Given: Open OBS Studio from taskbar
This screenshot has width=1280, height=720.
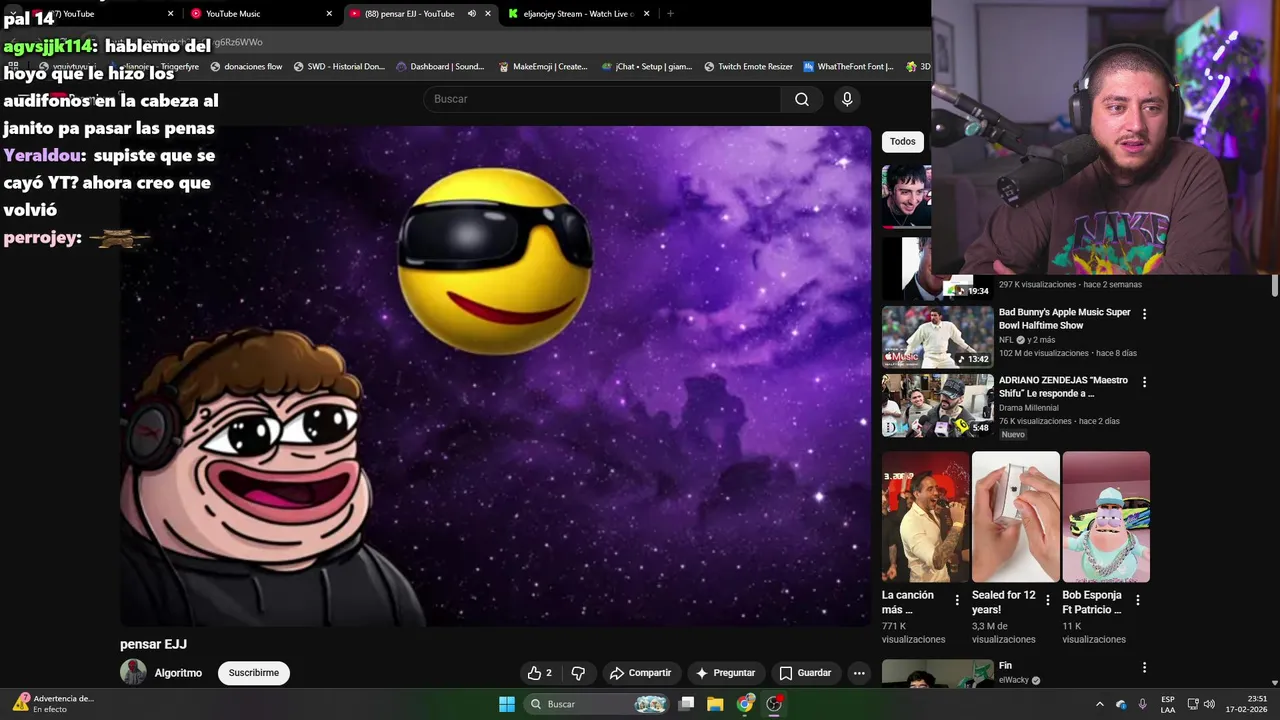Looking at the screenshot, I should pyautogui.click(x=774, y=704).
